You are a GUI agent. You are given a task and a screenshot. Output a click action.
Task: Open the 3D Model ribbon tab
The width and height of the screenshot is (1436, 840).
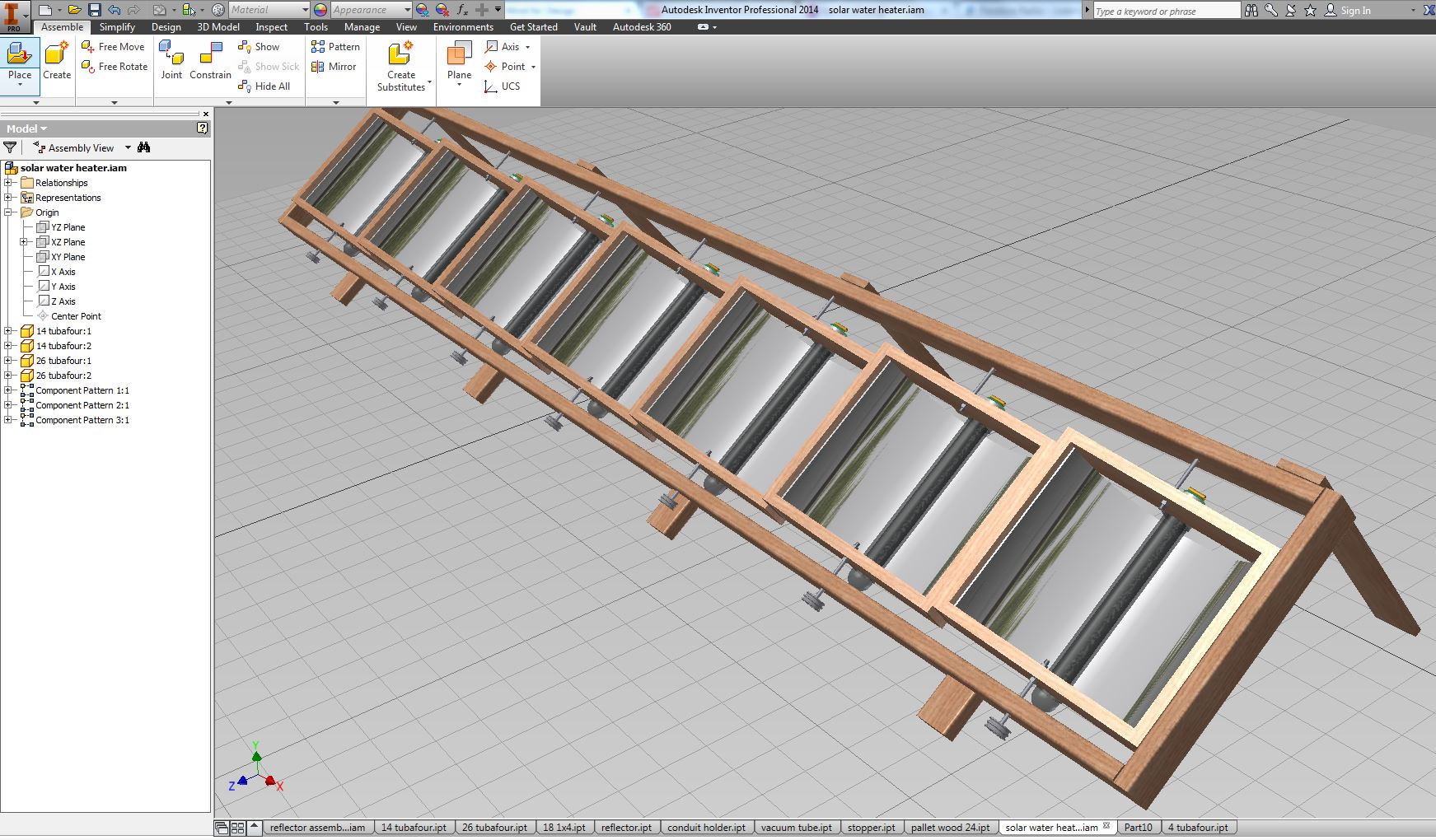(x=218, y=27)
